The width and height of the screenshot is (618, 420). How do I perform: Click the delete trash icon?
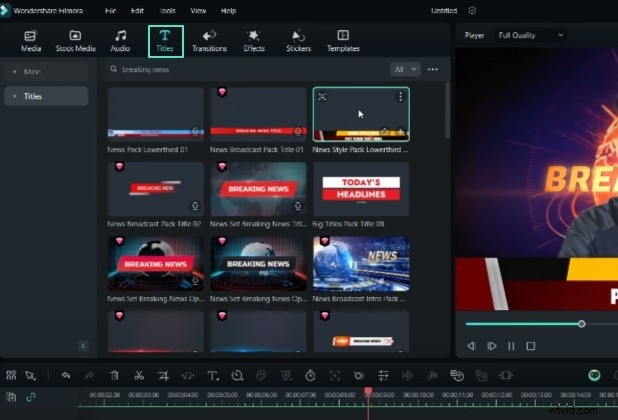pos(114,375)
